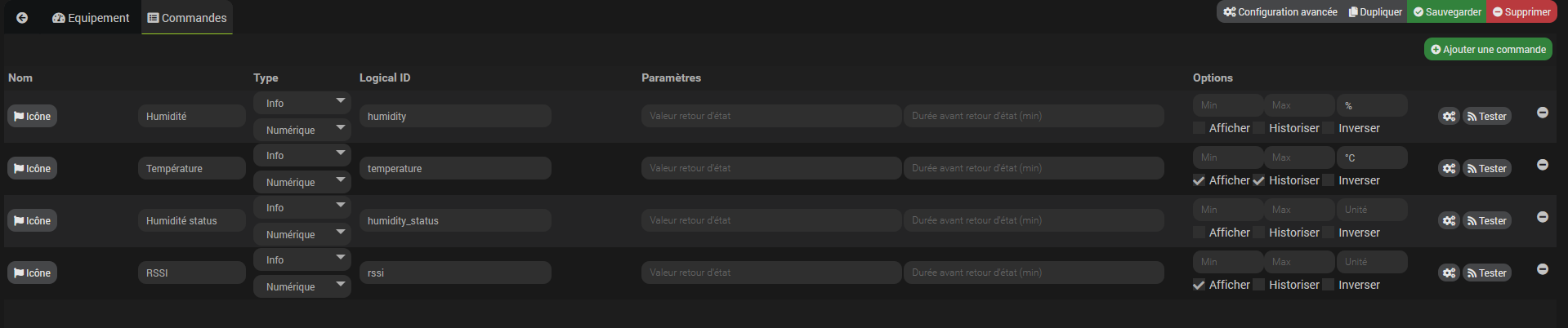Switch to the Equipement tab
Viewport: 1568px width, 328px height.
pyautogui.click(x=91, y=18)
